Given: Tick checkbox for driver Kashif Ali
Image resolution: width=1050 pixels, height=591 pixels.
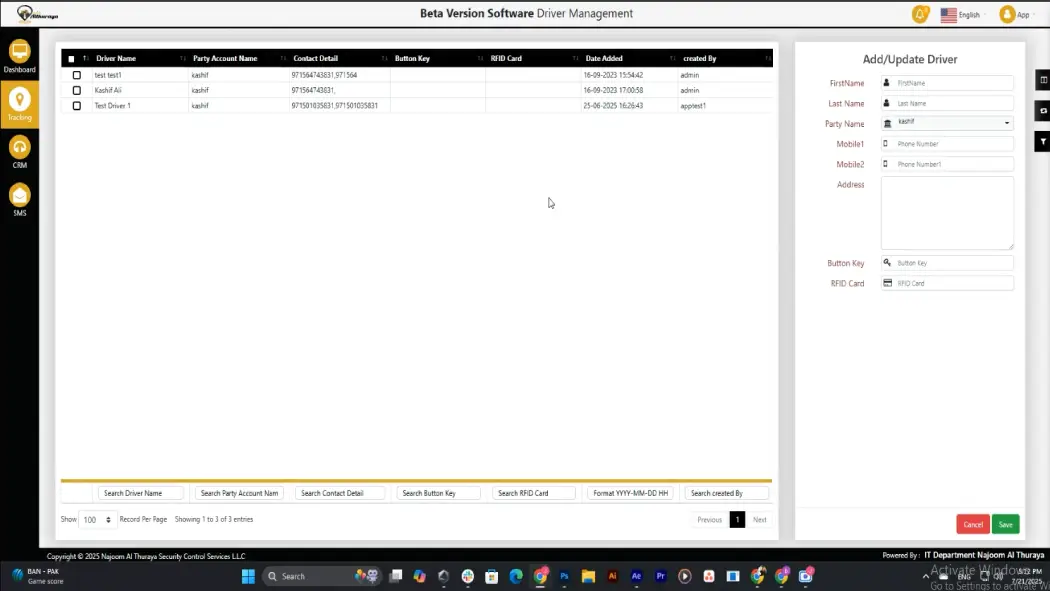Looking at the screenshot, I should coord(76,90).
